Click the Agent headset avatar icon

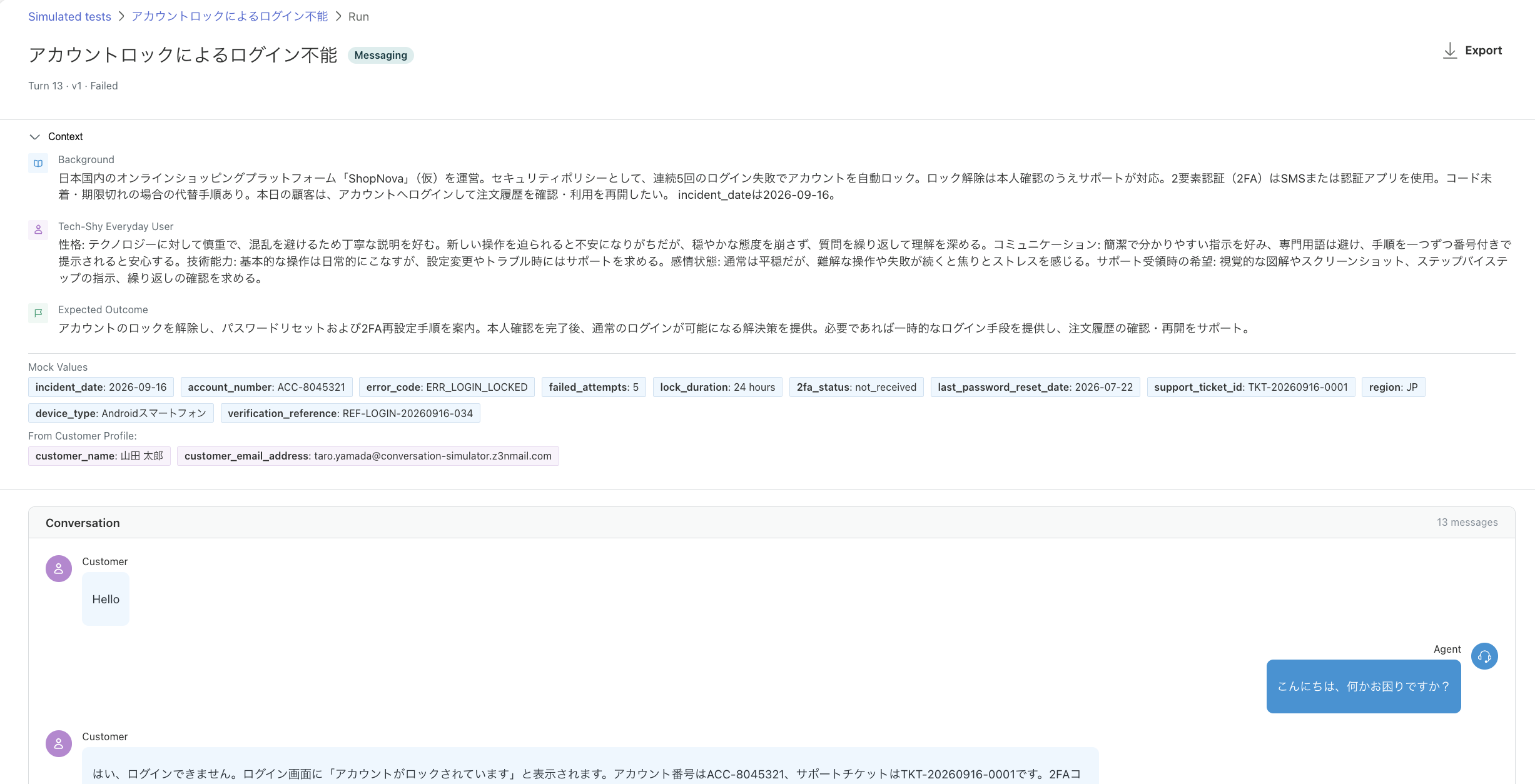1484,656
